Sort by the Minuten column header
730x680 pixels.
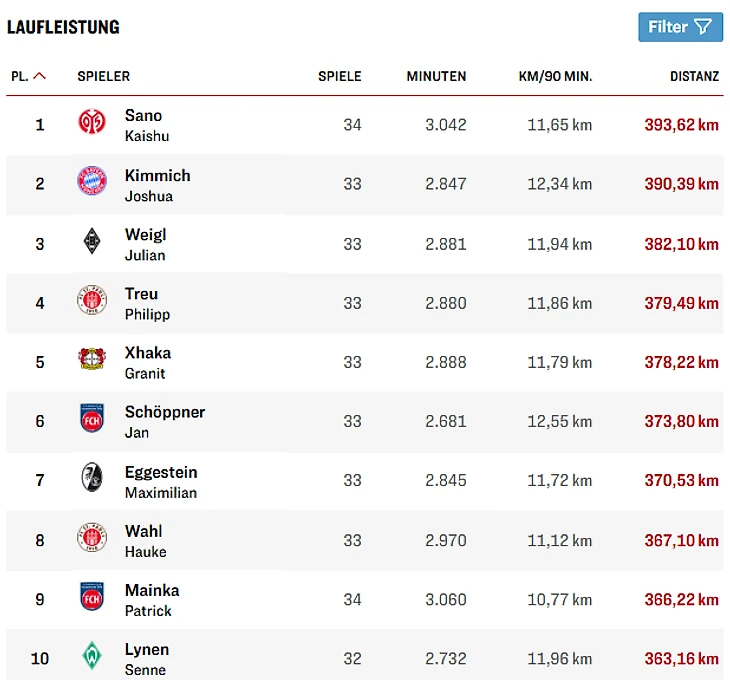pyautogui.click(x=436, y=76)
